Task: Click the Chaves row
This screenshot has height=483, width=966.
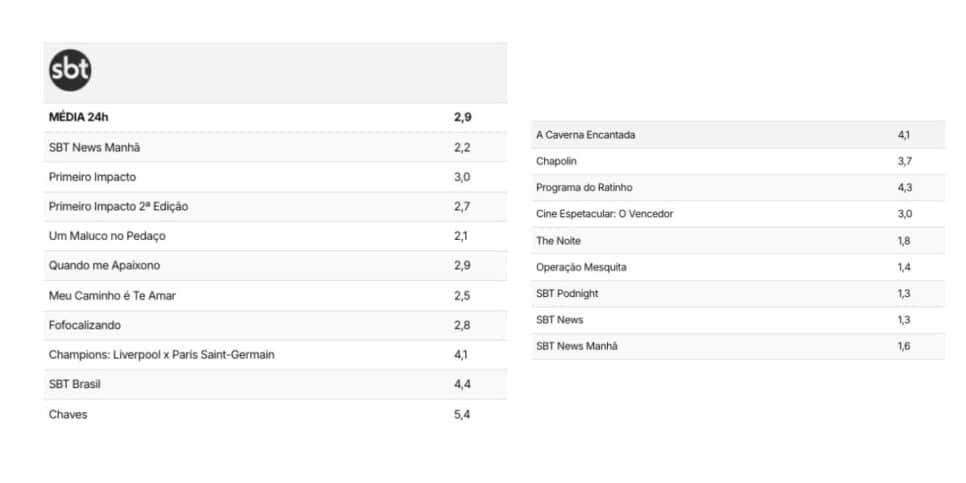Action: [275, 414]
